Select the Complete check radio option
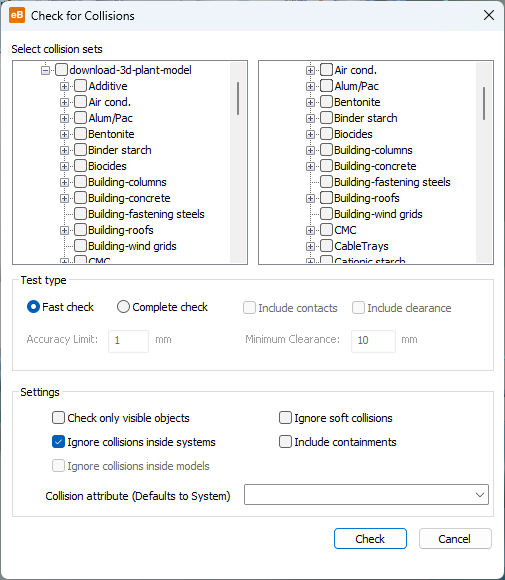 click(x=123, y=307)
